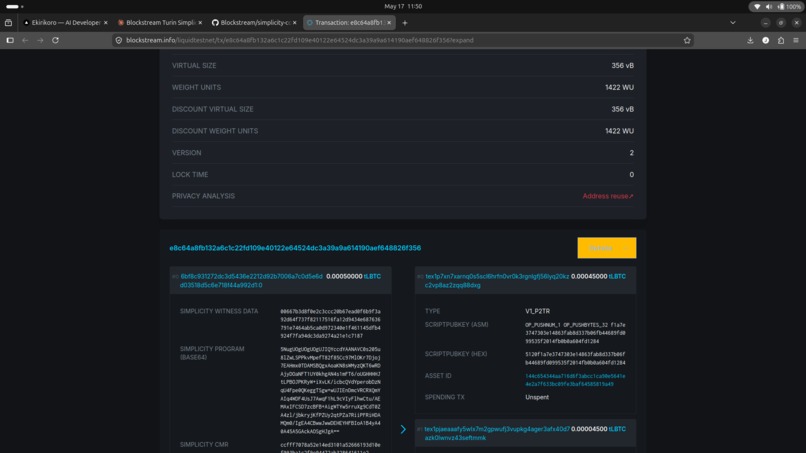The image size is (806, 453).
Task: Close the Blockstream/simplicity GitHub tab
Action: [x=295, y=23]
